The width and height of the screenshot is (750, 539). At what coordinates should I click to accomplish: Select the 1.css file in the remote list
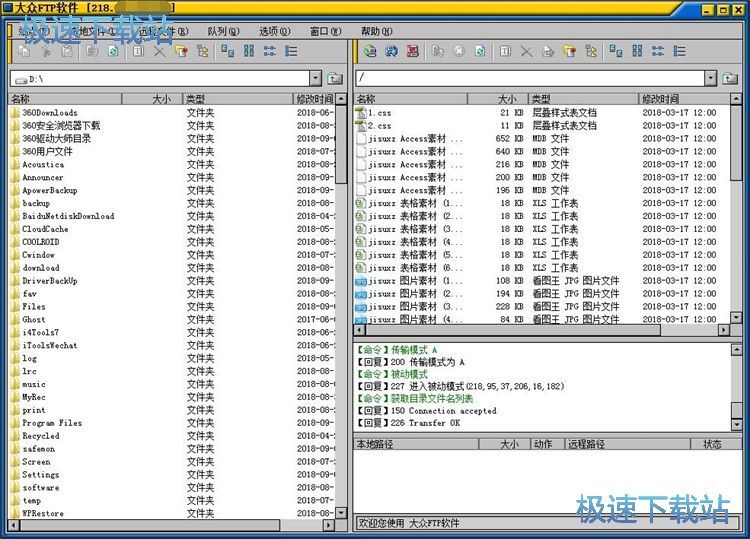click(379, 113)
